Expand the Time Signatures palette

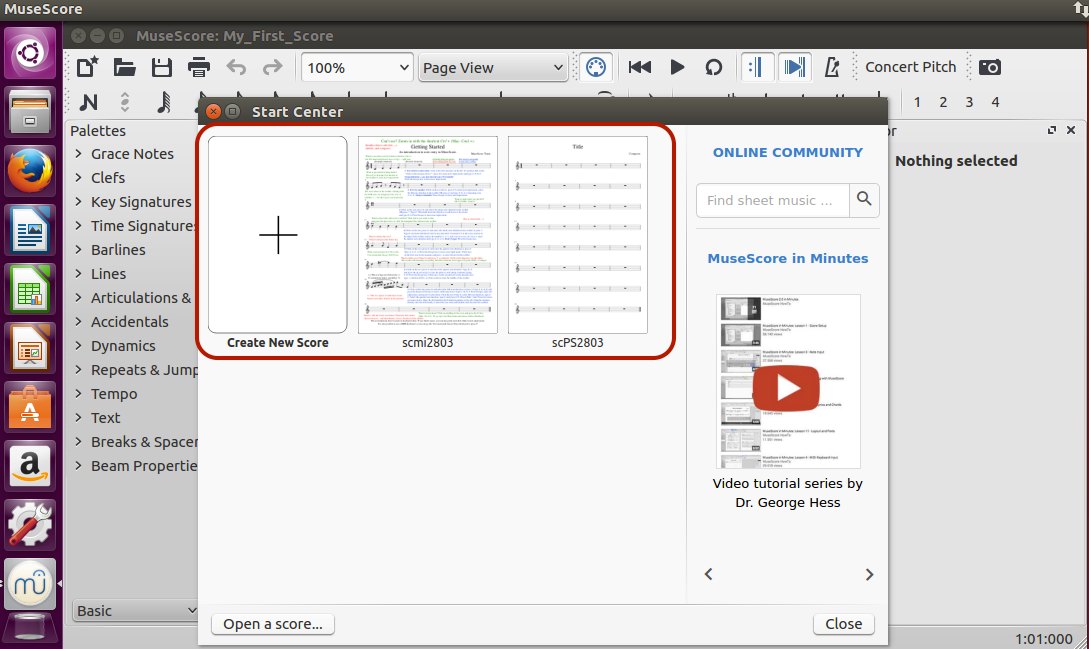coord(78,226)
